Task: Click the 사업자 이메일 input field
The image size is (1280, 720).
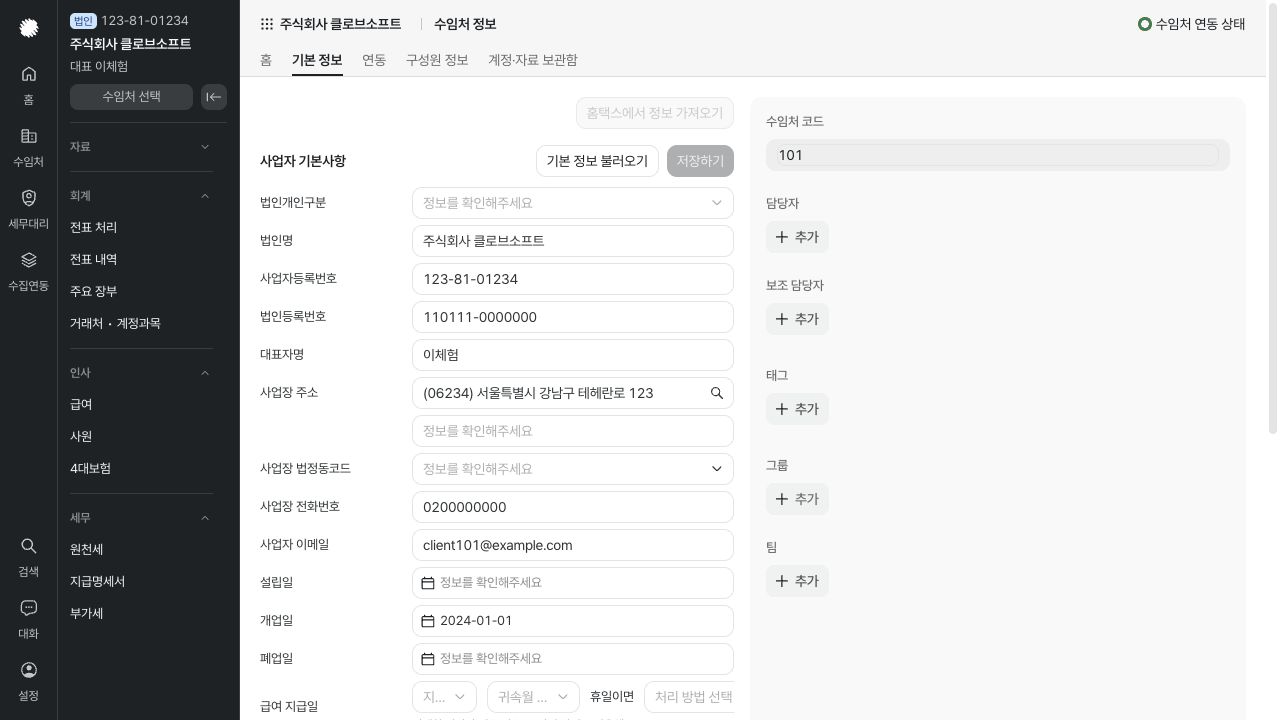Action: [x=573, y=545]
